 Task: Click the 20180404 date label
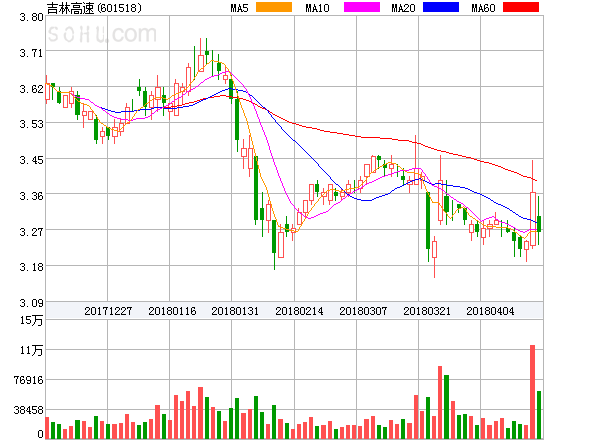click(490, 311)
